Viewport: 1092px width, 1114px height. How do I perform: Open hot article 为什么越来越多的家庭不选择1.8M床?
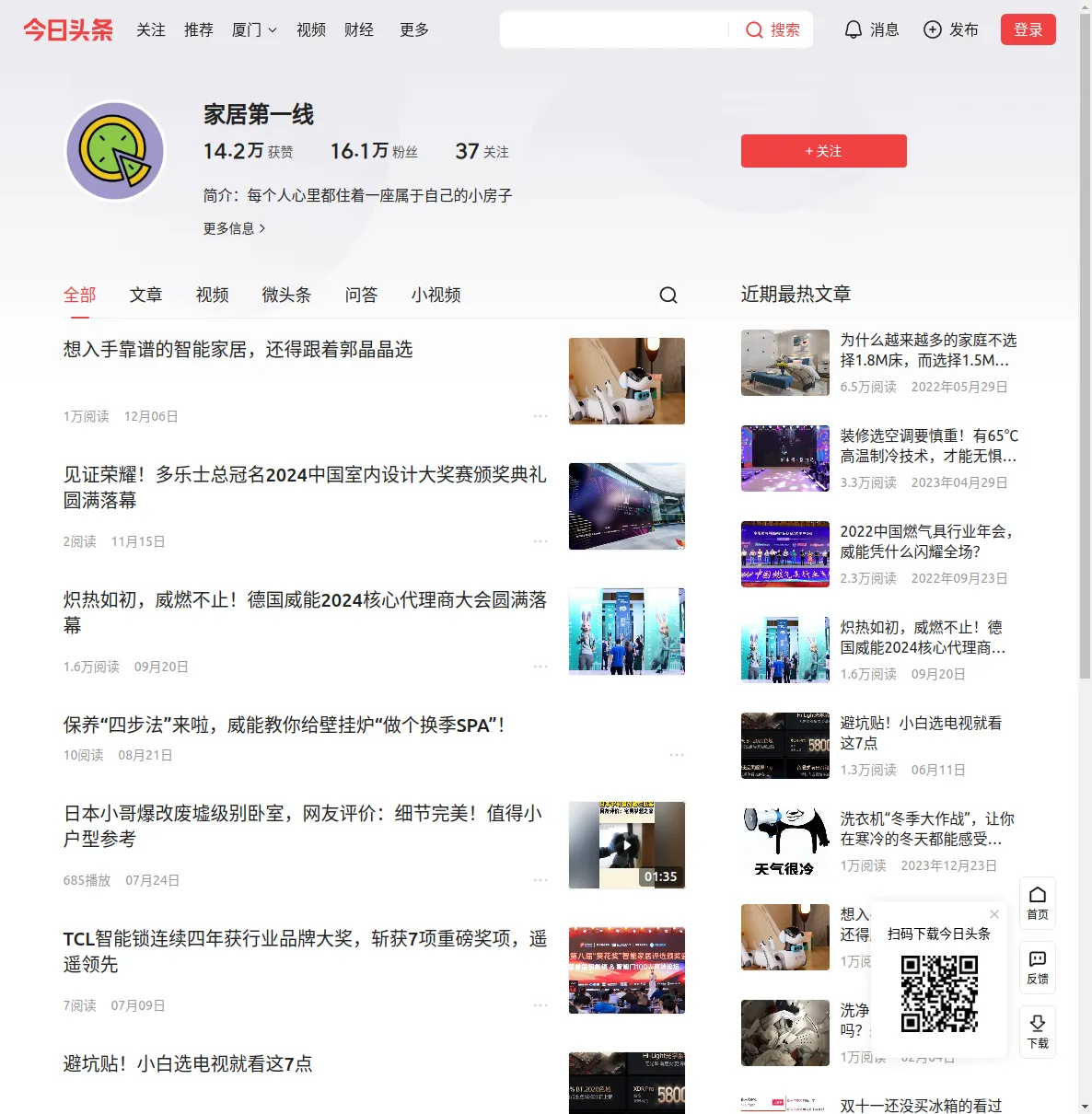click(x=928, y=350)
